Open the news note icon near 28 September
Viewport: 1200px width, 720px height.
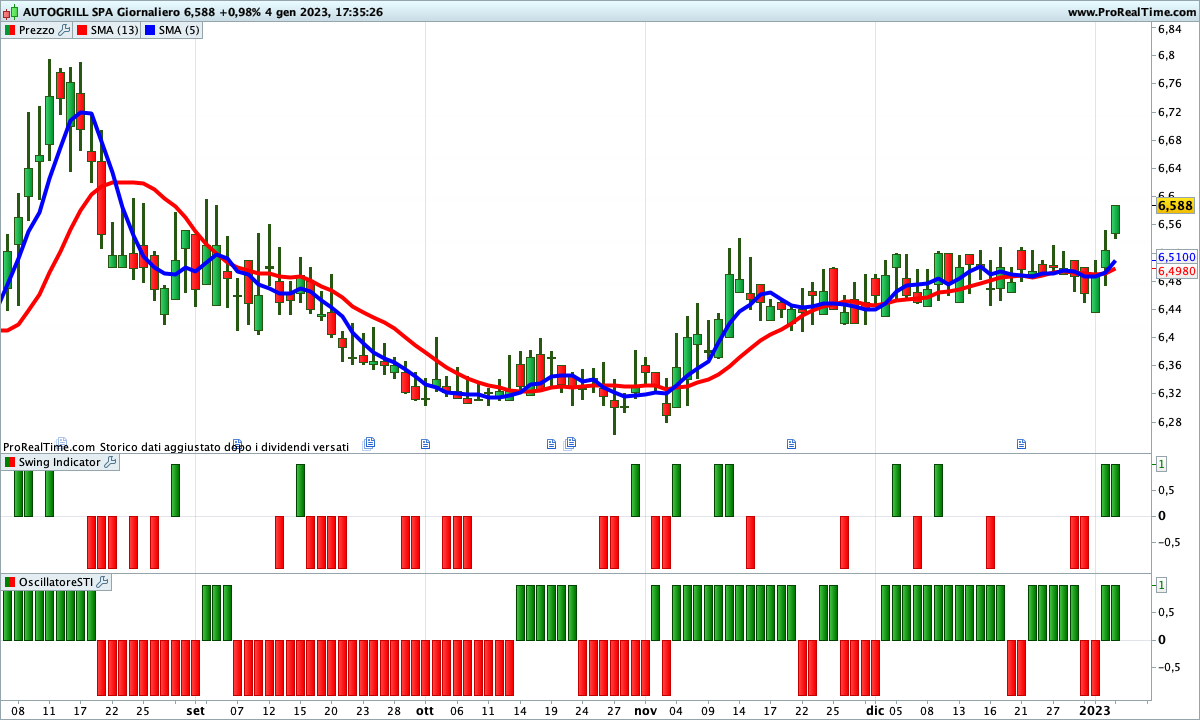[x=369, y=442]
